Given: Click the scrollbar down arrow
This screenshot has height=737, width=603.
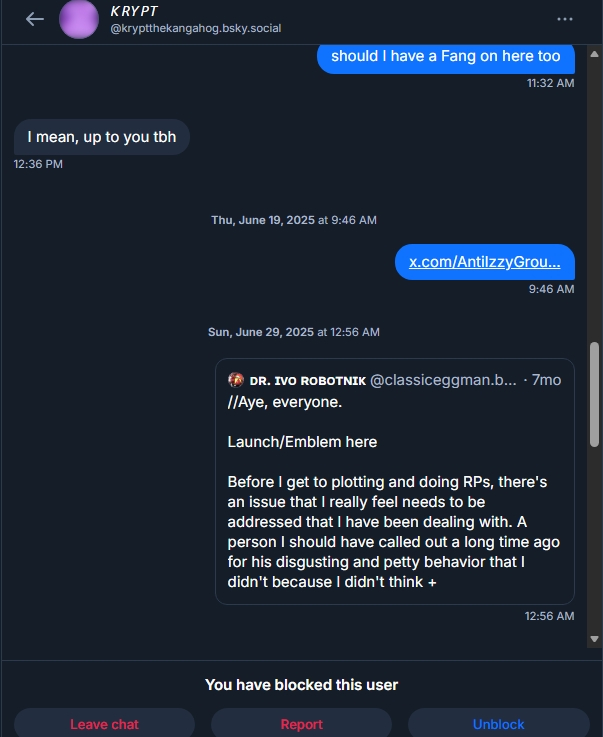Looking at the screenshot, I should click(x=595, y=638).
